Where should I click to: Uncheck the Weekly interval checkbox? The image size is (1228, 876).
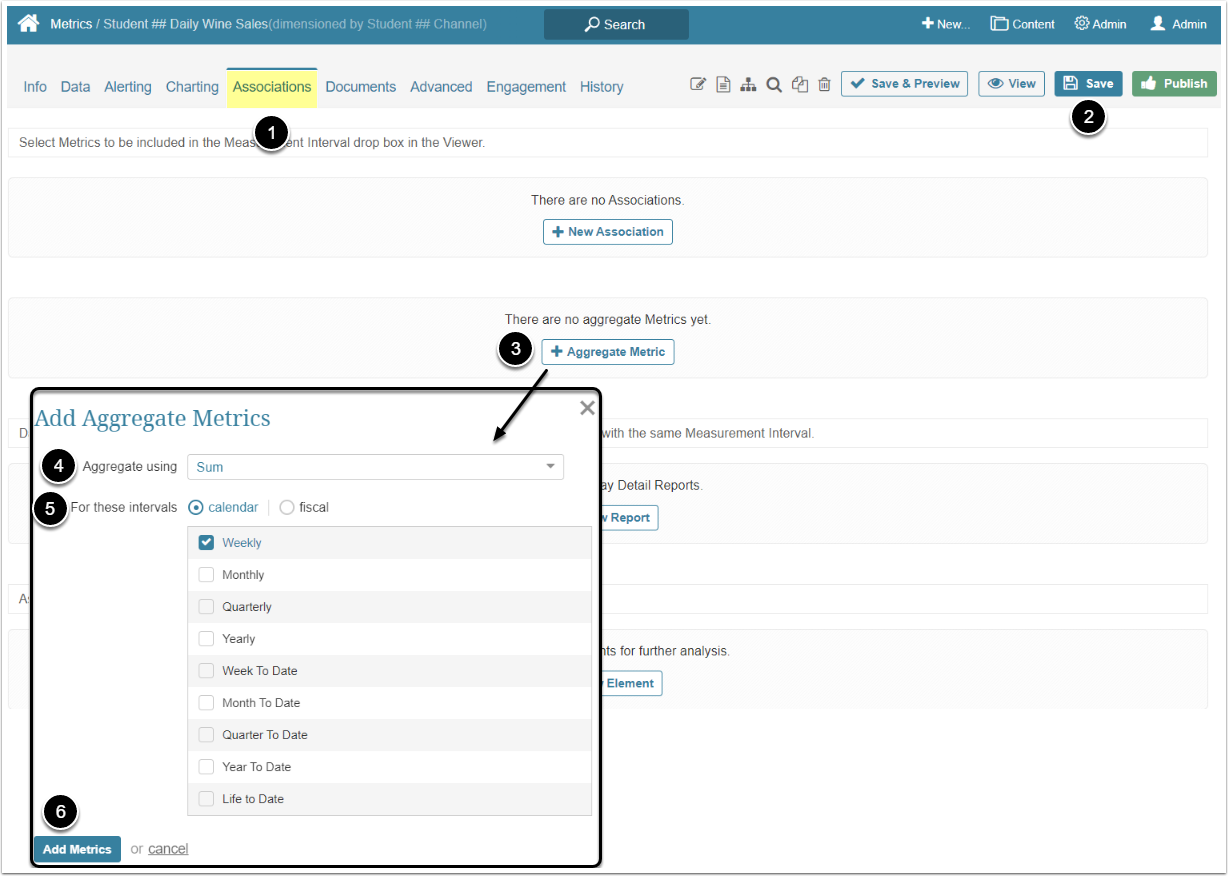207,542
